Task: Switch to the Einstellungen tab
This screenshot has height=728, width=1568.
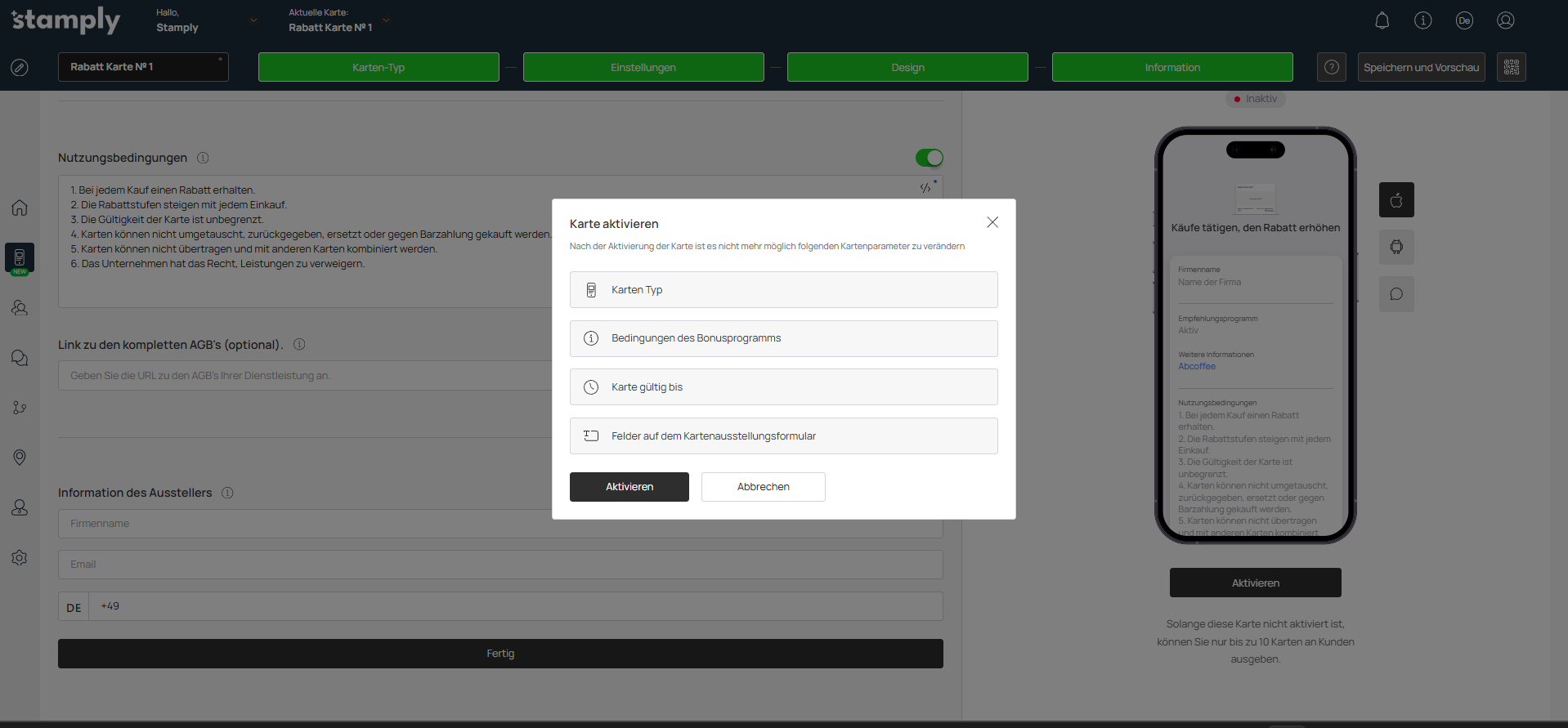Action: (643, 67)
